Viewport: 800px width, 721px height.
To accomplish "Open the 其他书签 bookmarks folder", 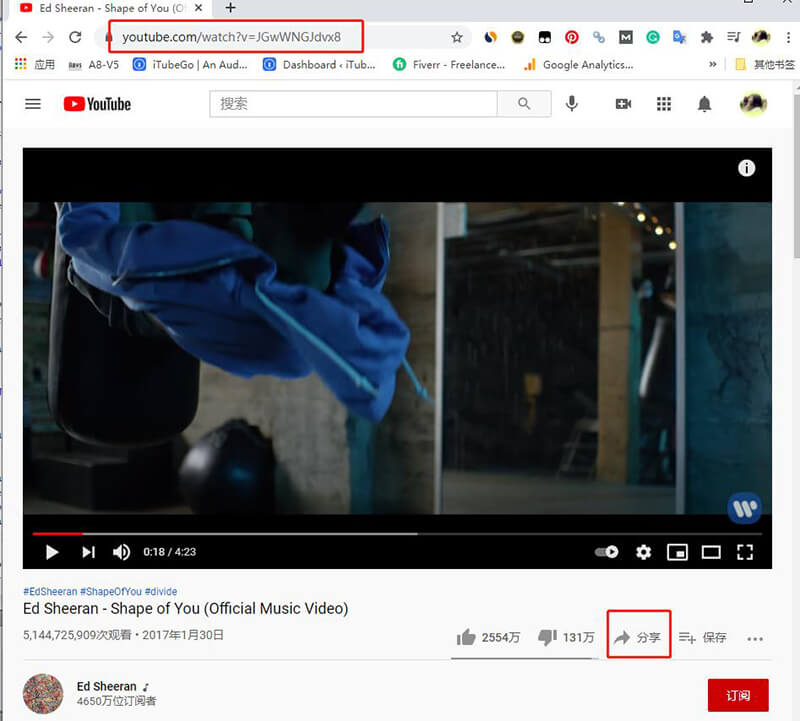I will click(765, 65).
